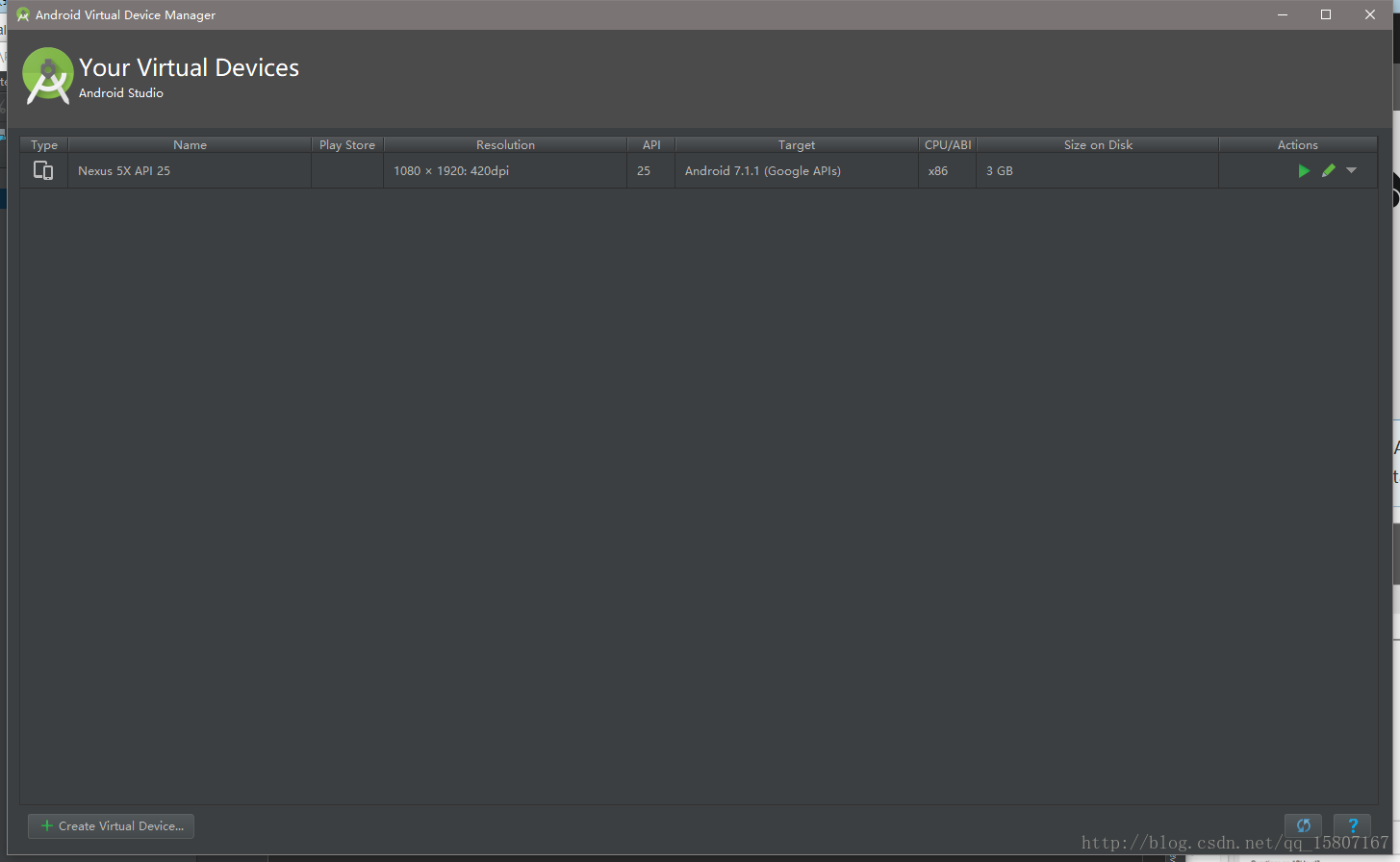Click the 3 GB size cell
Image resolution: width=1400 pixels, height=862 pixels.
click(x=1098, y=170)
